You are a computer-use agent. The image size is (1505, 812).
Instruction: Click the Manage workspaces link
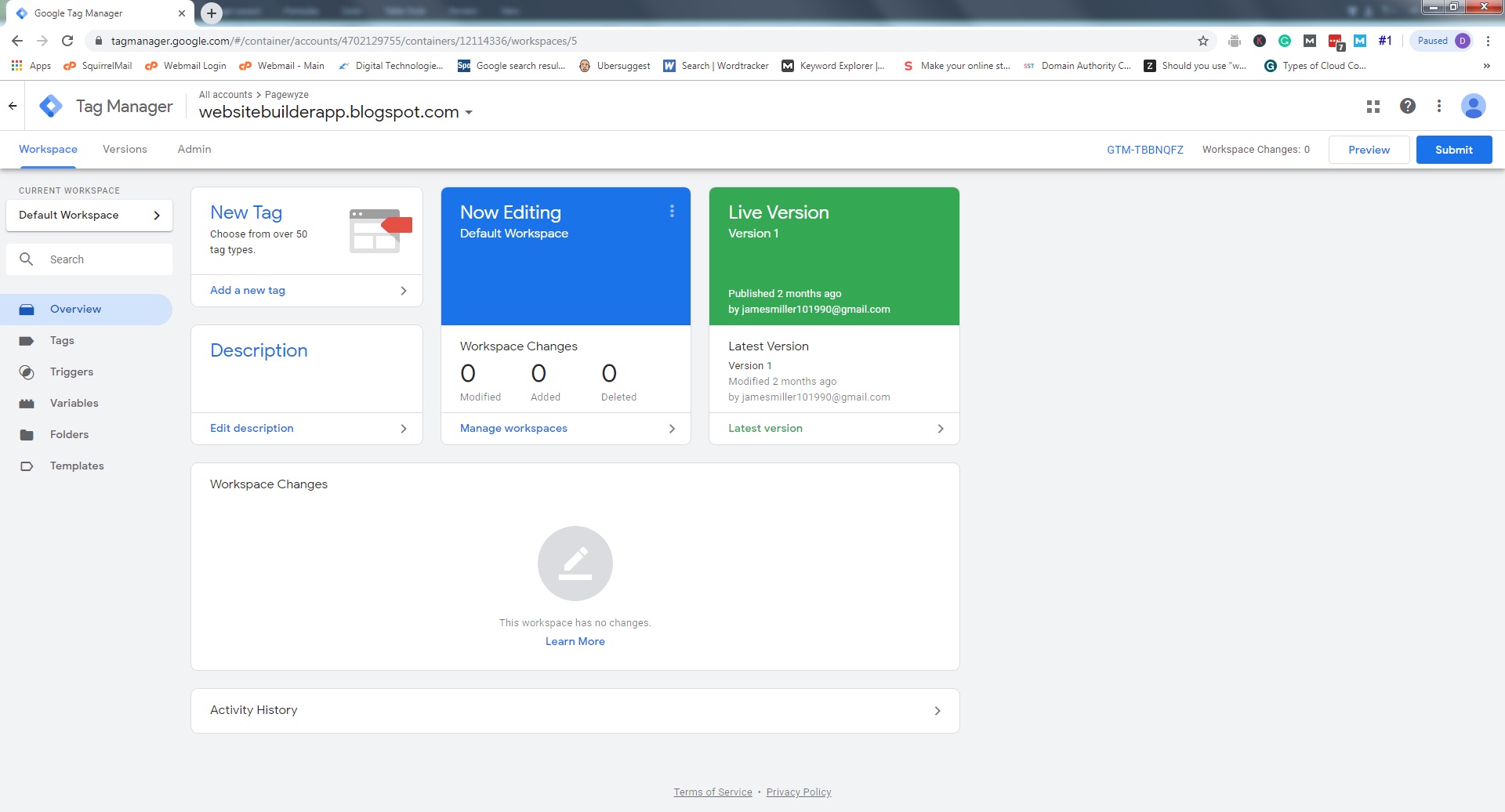click(513, 429)
